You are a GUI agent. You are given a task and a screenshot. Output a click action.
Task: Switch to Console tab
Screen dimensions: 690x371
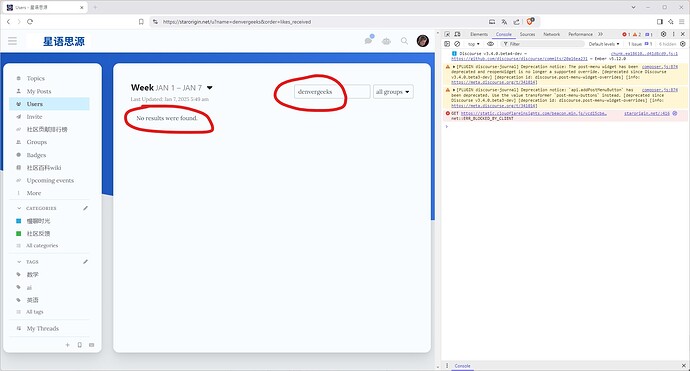pos(503,34)
